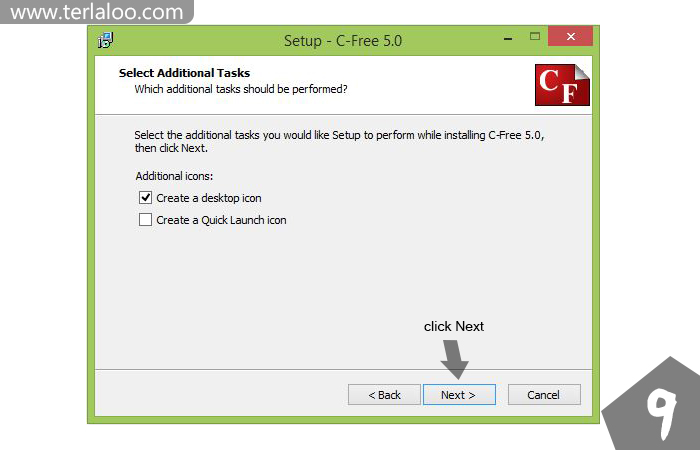The width and height of the screenshot is (700, 450).
Task: Click the 'Create a desktop icon' label text
Action: point(208,198)
